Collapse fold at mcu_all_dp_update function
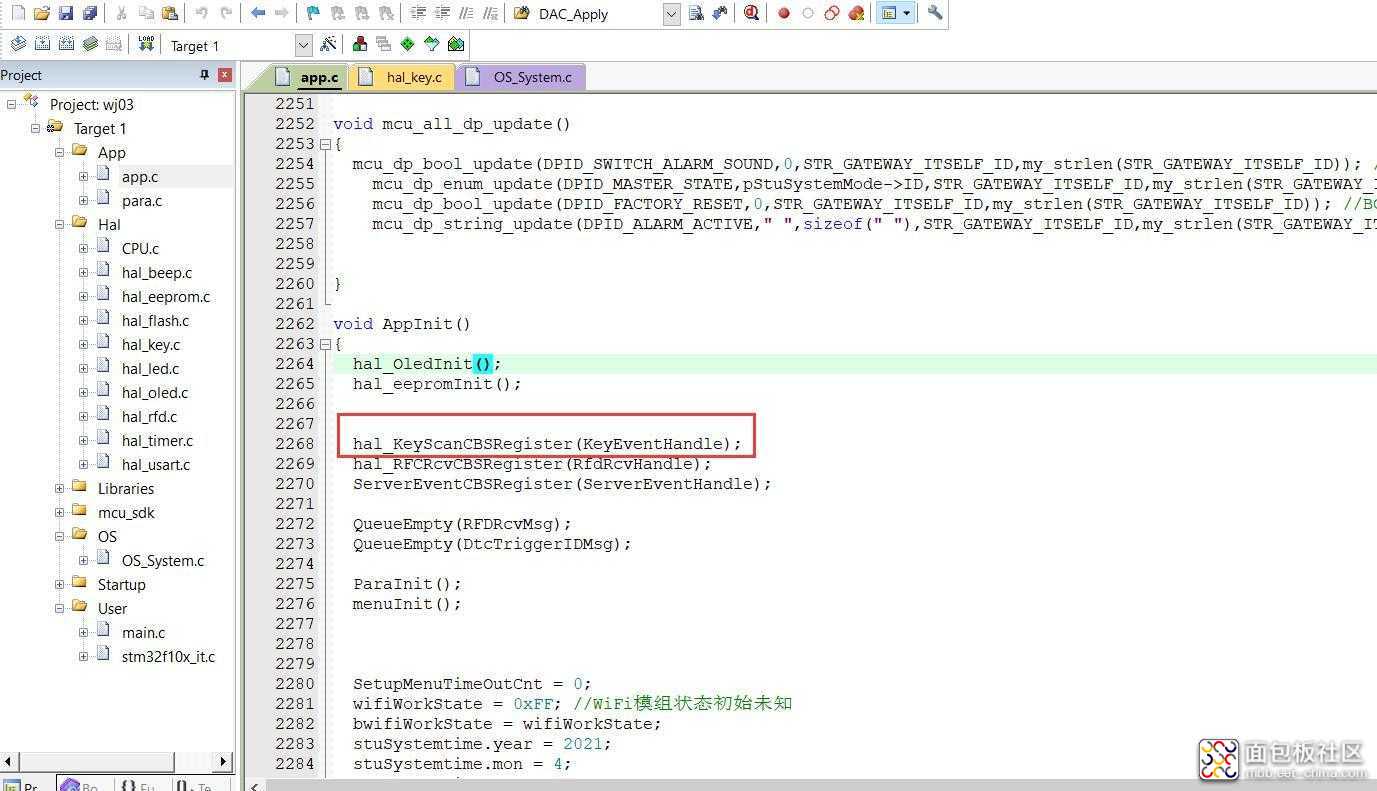The height and width of the screenshot is (791, 1377). pyautogui.click(x=325, y=144)
